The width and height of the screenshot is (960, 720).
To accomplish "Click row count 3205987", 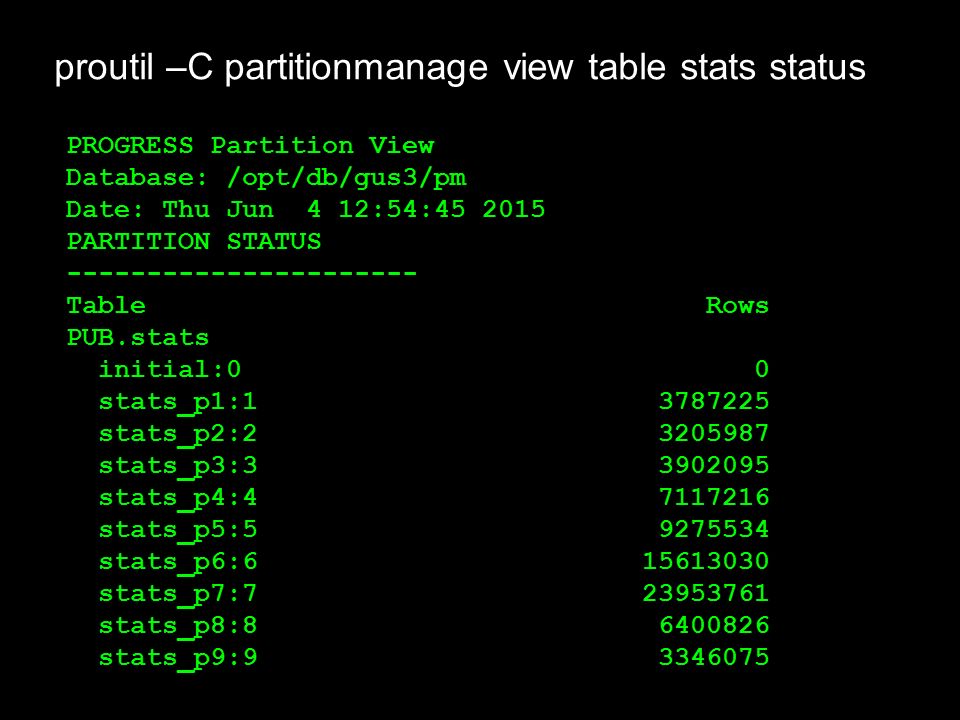I will (x=714, y=433).
